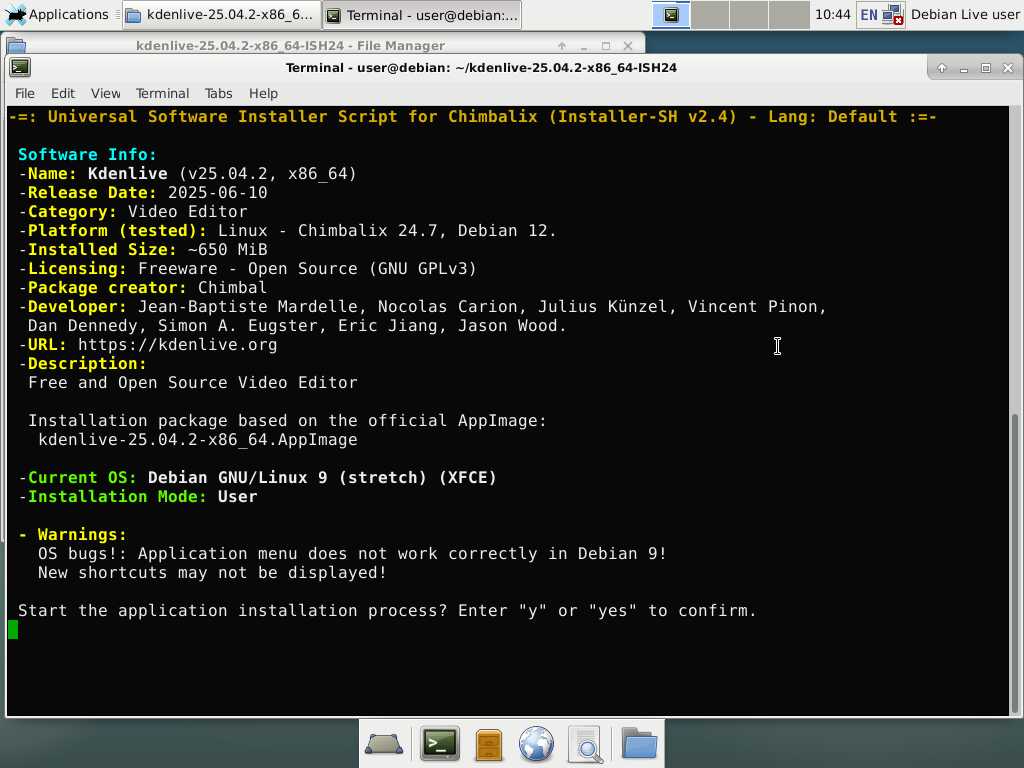Click the Licensing: Freeware - Open Source line

tap(248, 268)
